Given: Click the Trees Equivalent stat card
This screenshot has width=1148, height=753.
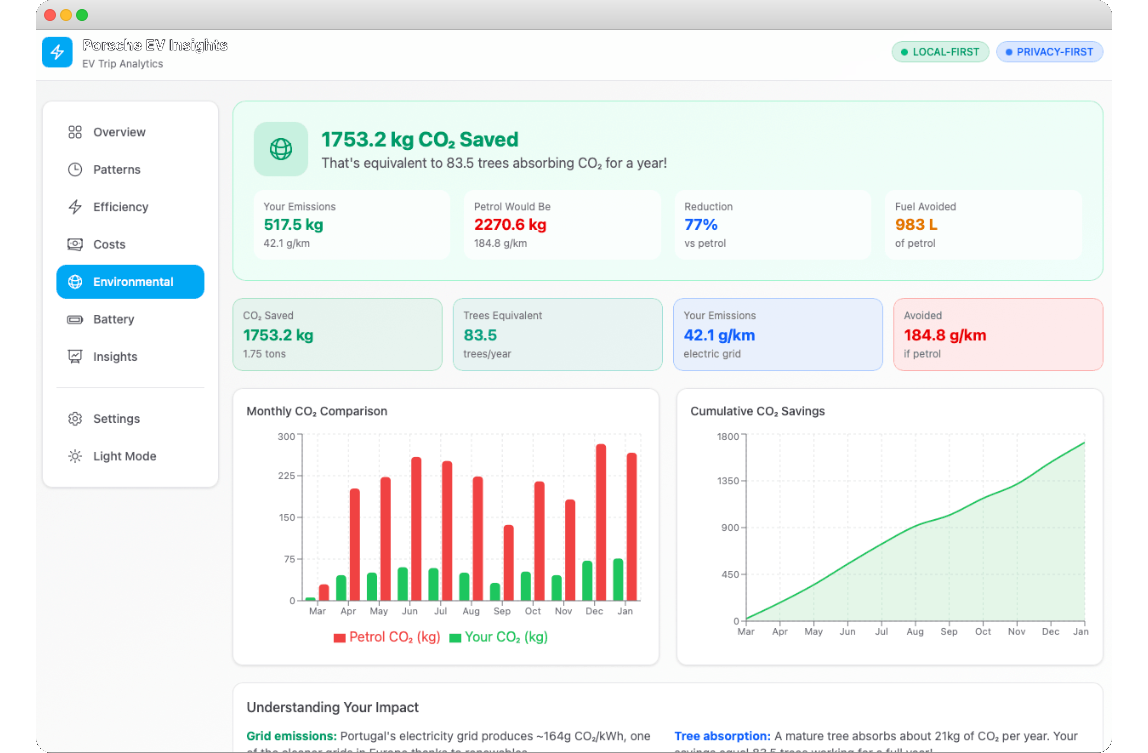Looking at the screenshot, I should pos(557,333).
